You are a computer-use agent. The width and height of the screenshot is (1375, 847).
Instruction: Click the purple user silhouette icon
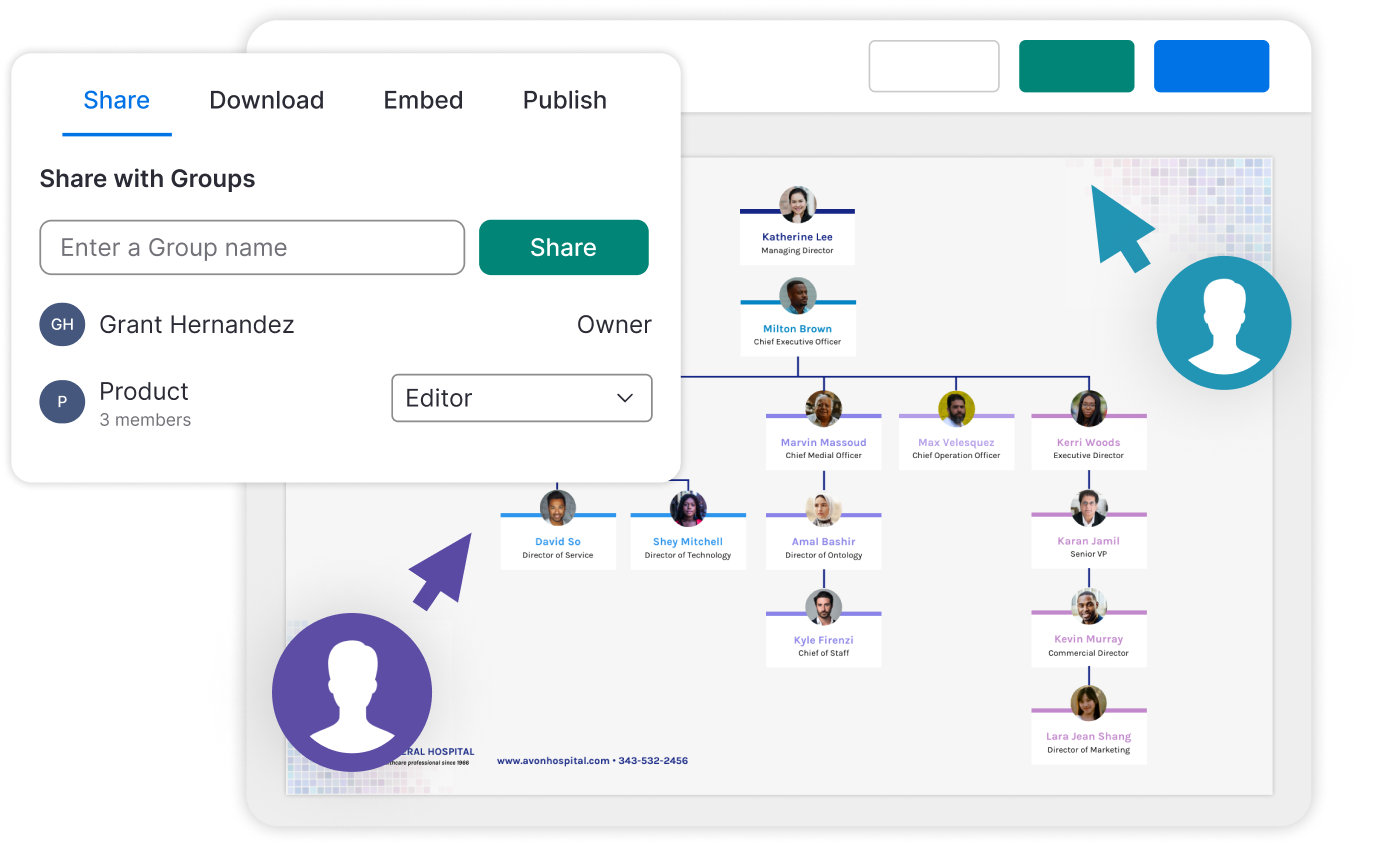pyautogui.click(x=352, y=691)
